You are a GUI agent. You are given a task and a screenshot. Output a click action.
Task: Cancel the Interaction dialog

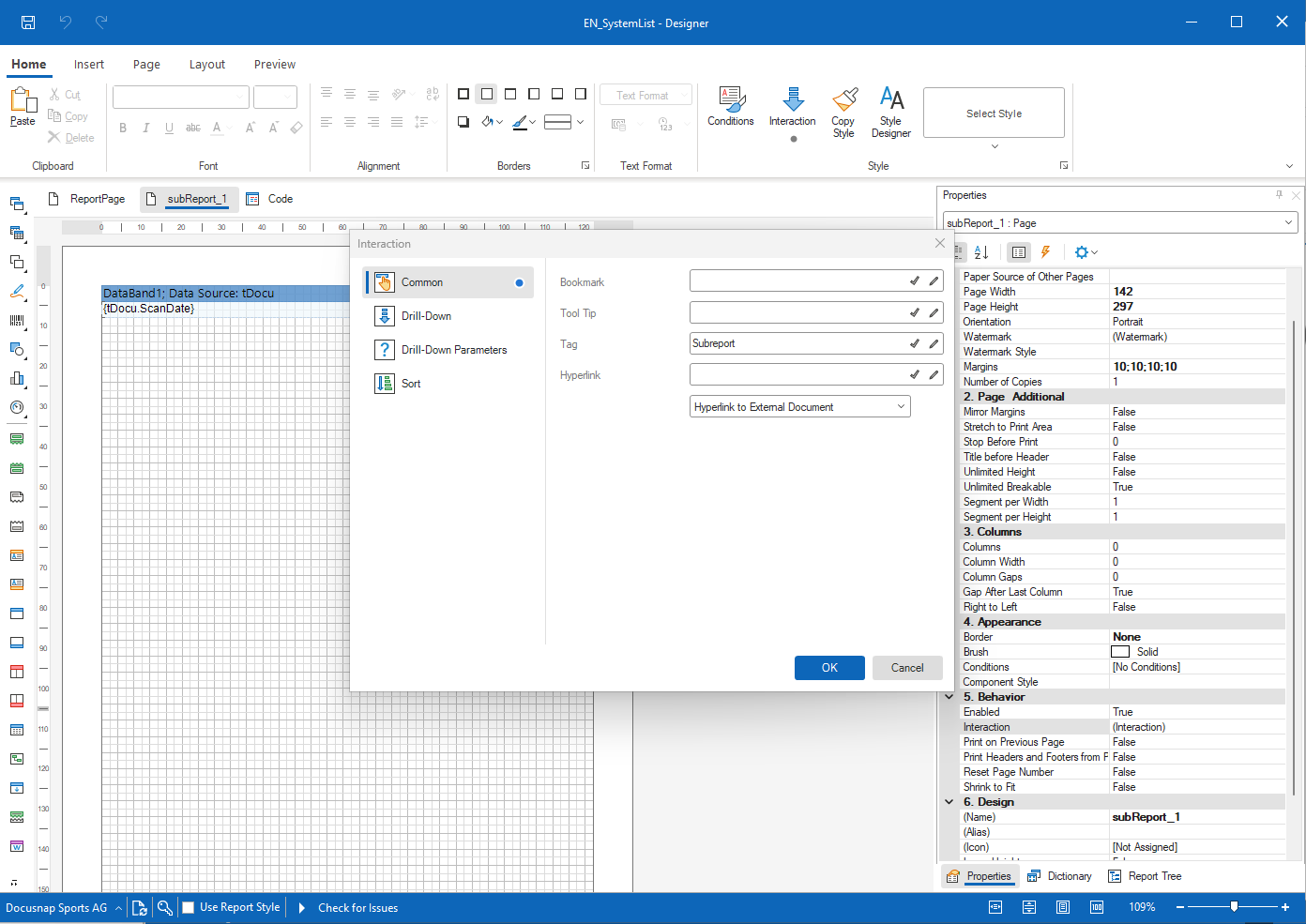pos(907,668)
